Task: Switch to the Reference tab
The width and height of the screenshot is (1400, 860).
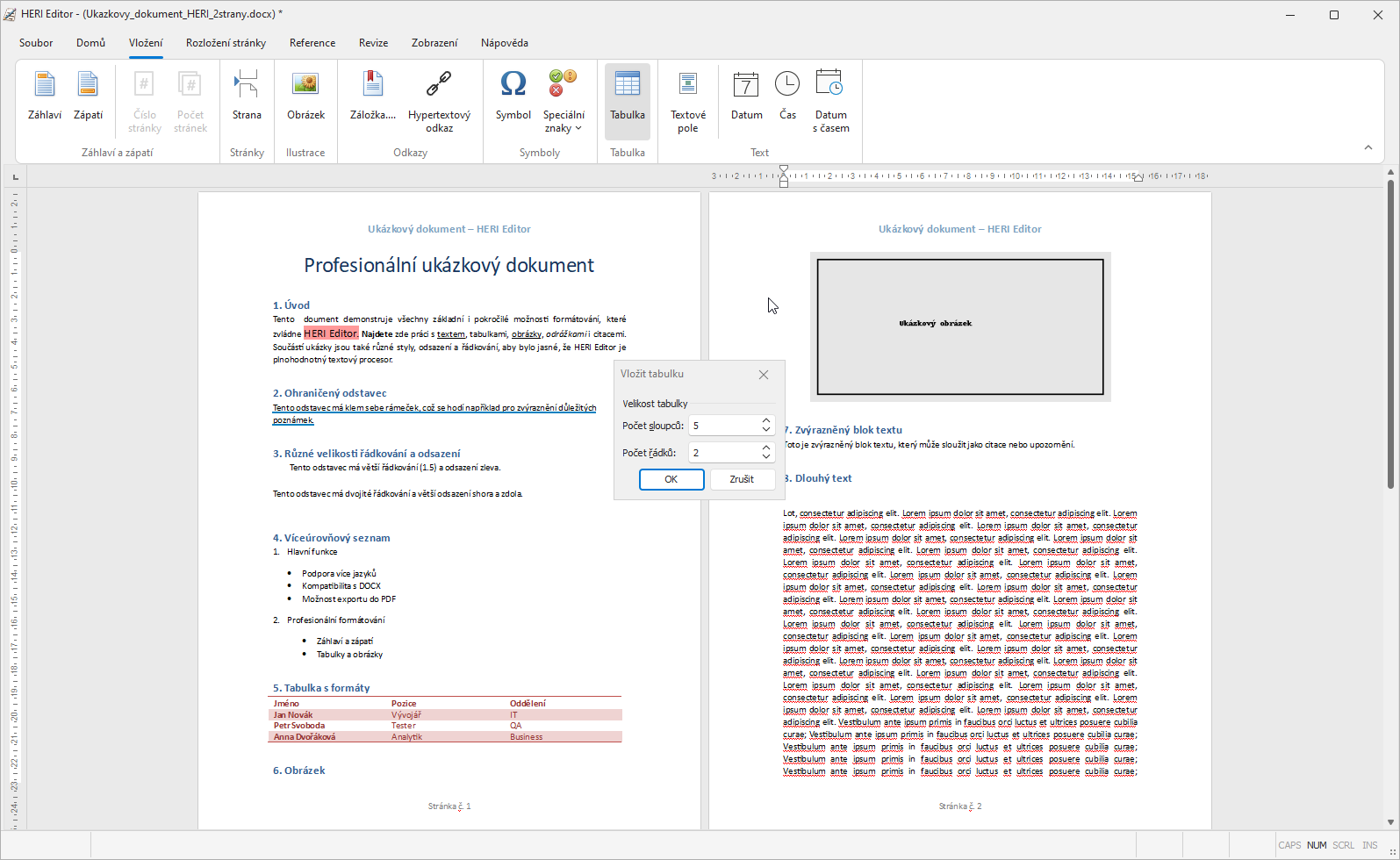Action: pyautogui.click(x=312, y=43)
